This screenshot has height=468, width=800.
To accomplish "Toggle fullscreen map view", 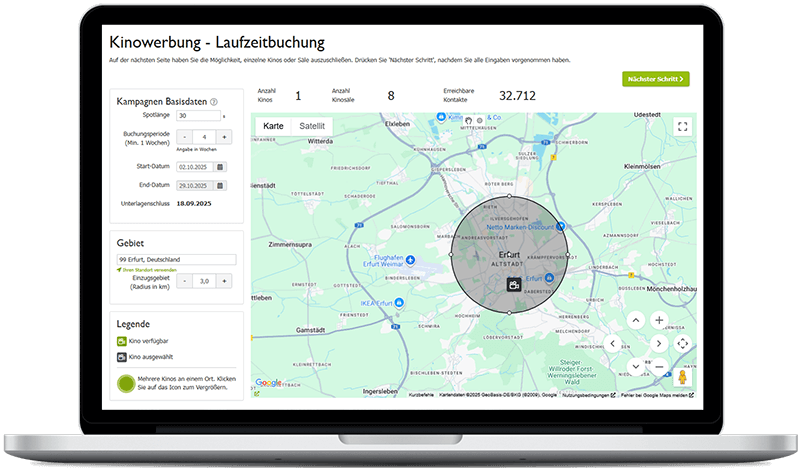I will [683, 126].
